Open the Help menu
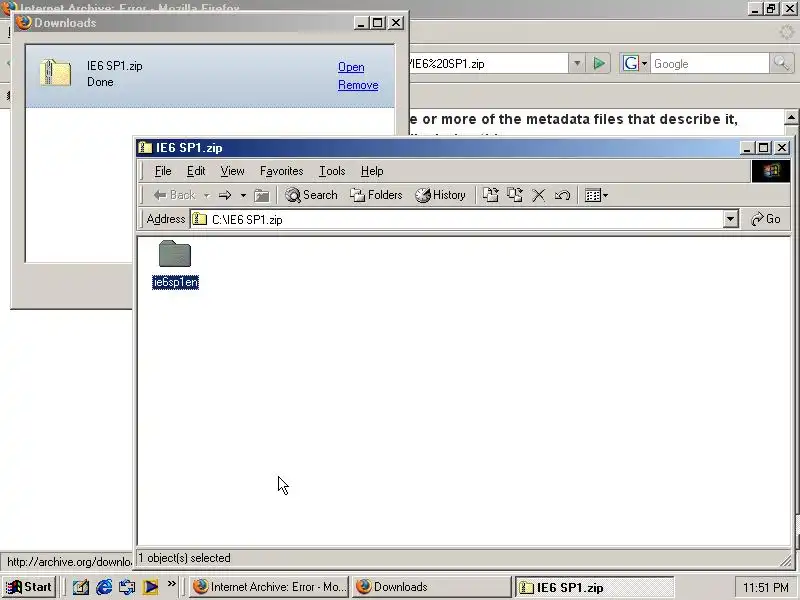The image size is (800, 600). [x=372, y=171]
